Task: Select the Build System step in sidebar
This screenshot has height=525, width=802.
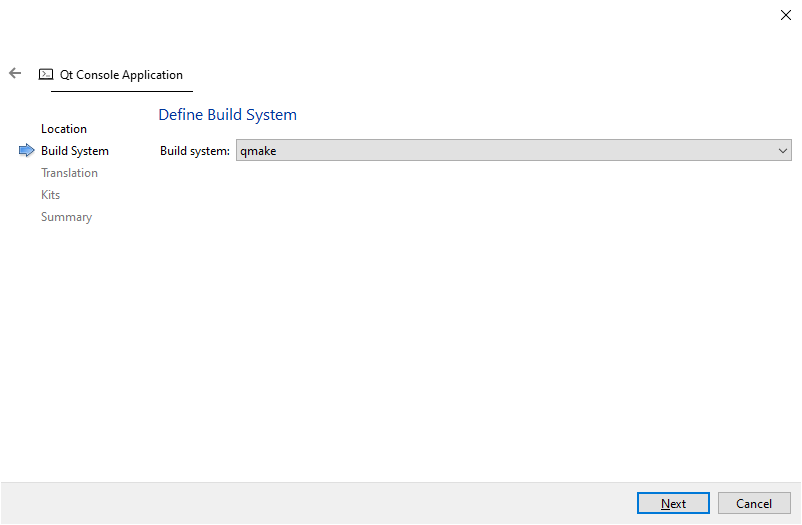Action: 75,151
